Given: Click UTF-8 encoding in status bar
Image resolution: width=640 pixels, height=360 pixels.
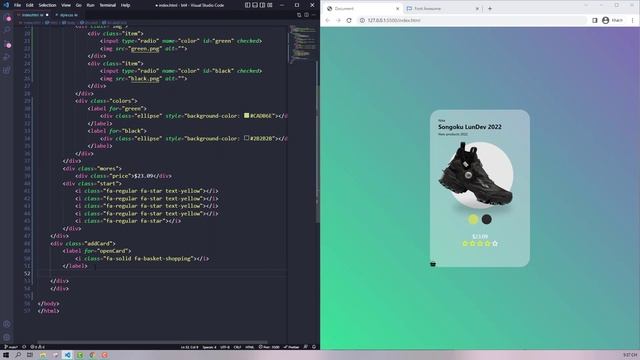Looking at the screenshot, I should tap(225, 347).
